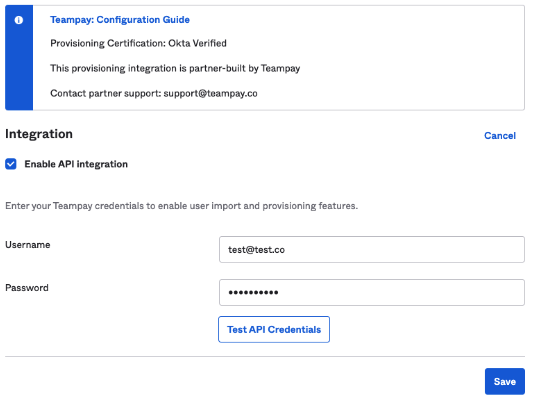Viewport: 541px width, 410px height.
Task: Click the Provisioning Certification: Okta Verified line
Action: pos(138,43)
